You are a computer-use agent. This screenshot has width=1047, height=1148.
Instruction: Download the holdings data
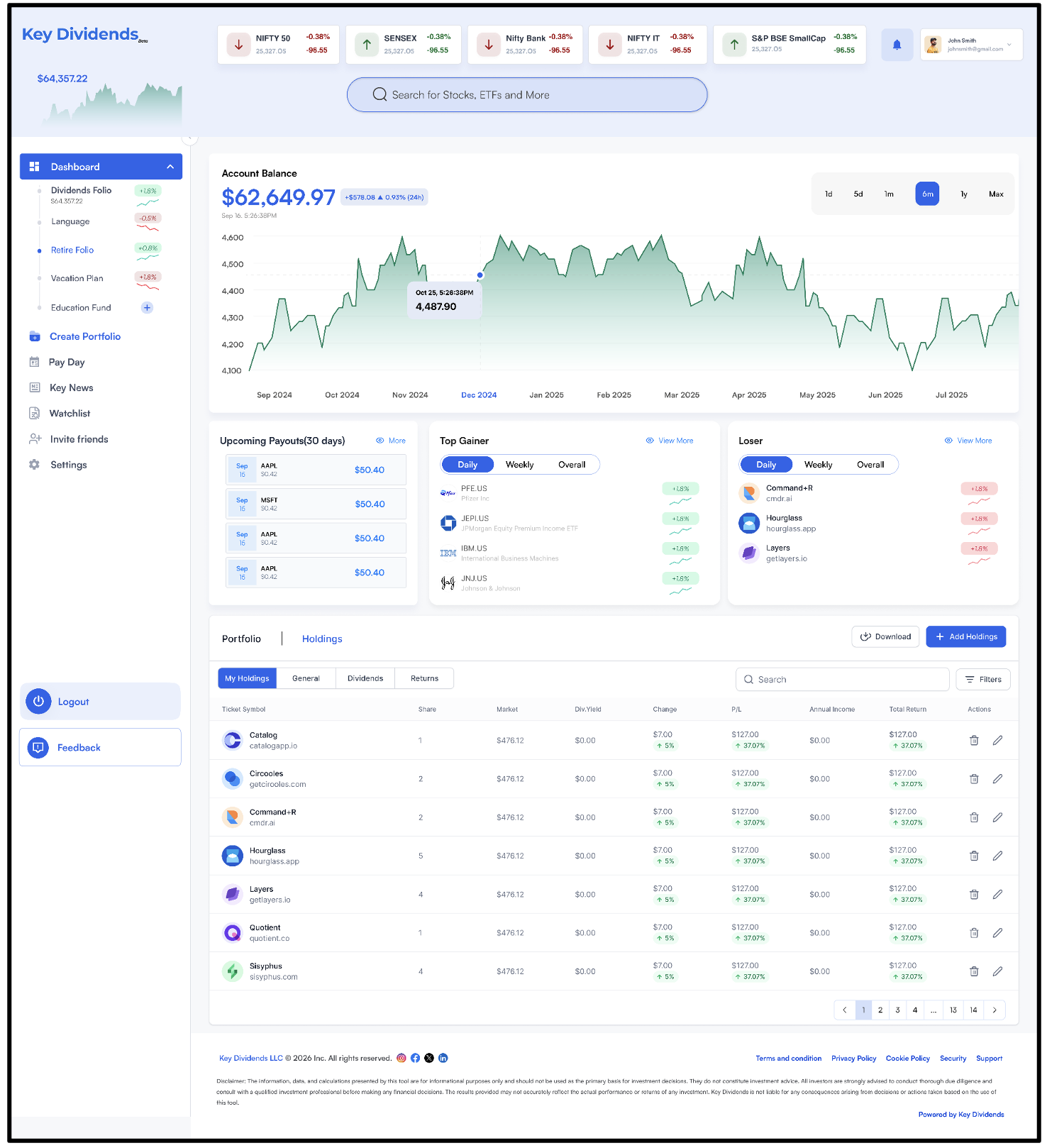click(885, 636)
